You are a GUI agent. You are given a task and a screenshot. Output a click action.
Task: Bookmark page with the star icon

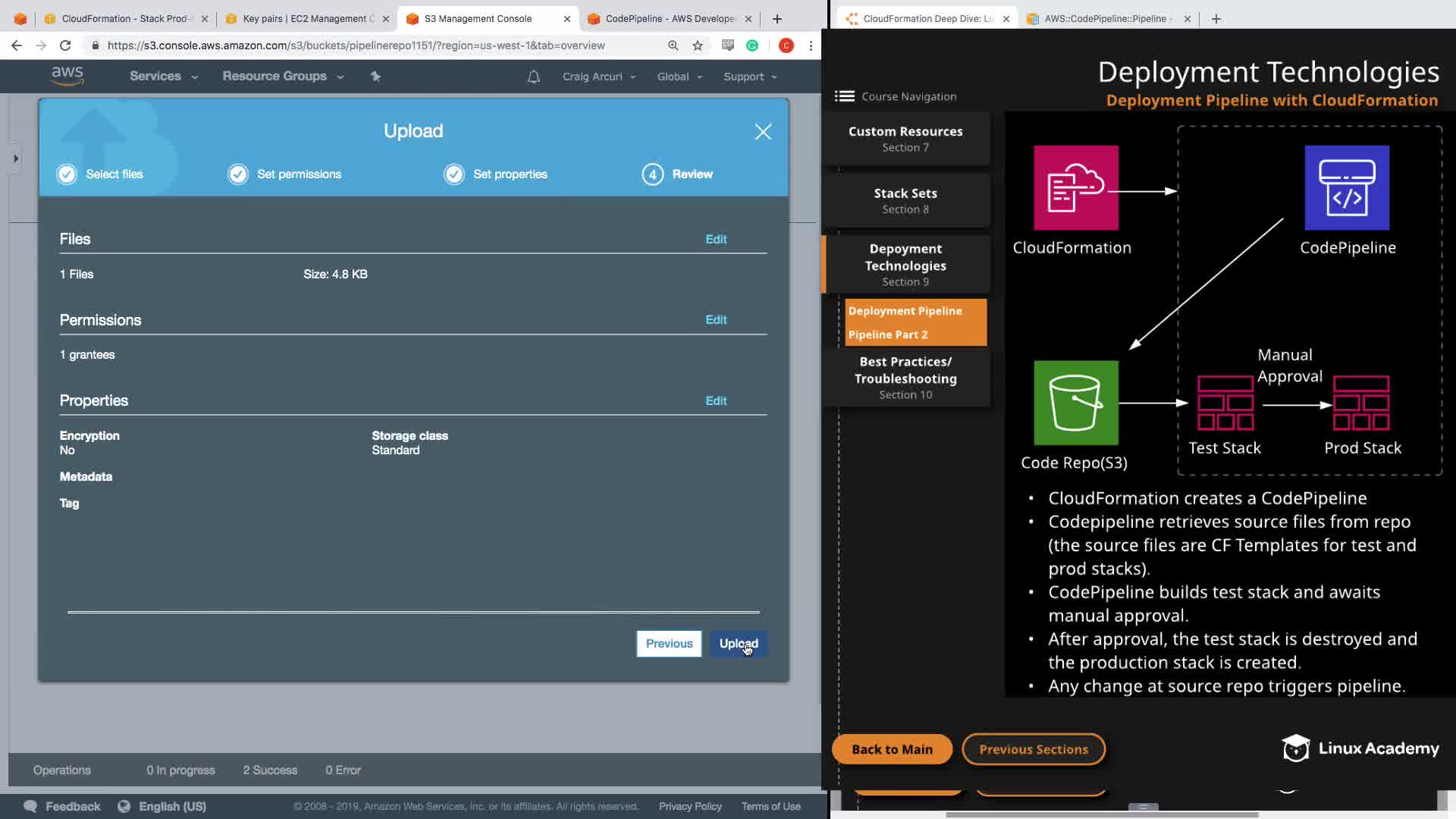pyautogui.click(x=698, y=45)
